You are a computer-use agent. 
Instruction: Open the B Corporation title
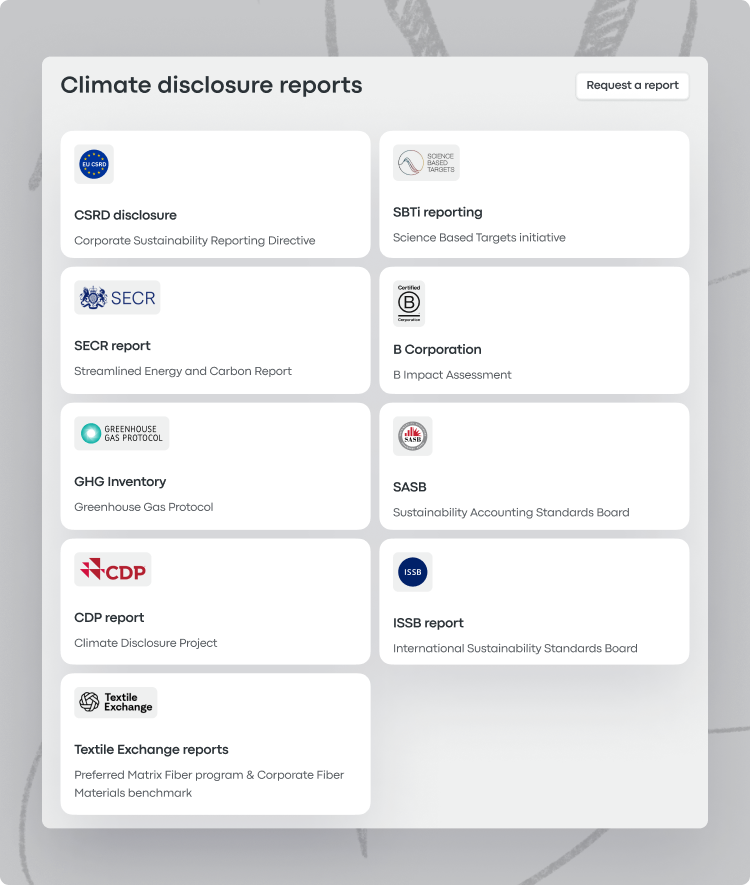coord(437,349)
